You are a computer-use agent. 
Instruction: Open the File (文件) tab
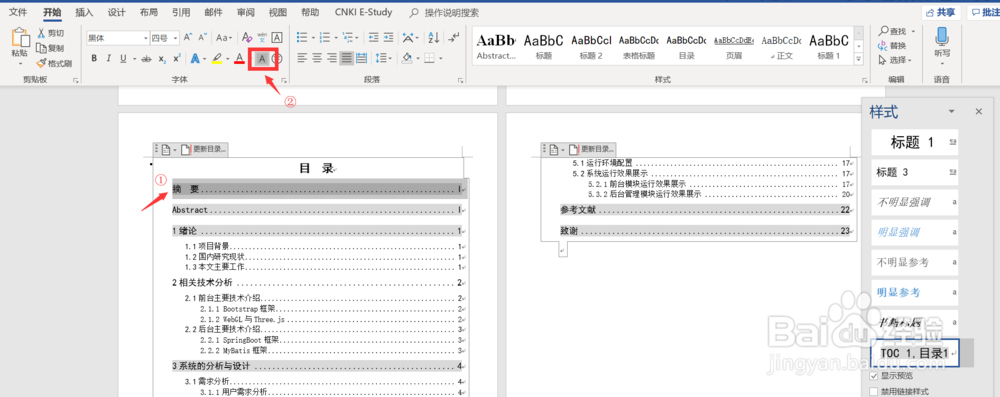(18, 12)
